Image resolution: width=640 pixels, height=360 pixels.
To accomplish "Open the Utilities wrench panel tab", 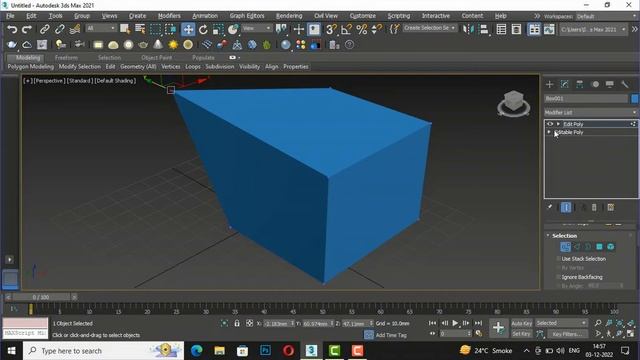I will point(624,84).
